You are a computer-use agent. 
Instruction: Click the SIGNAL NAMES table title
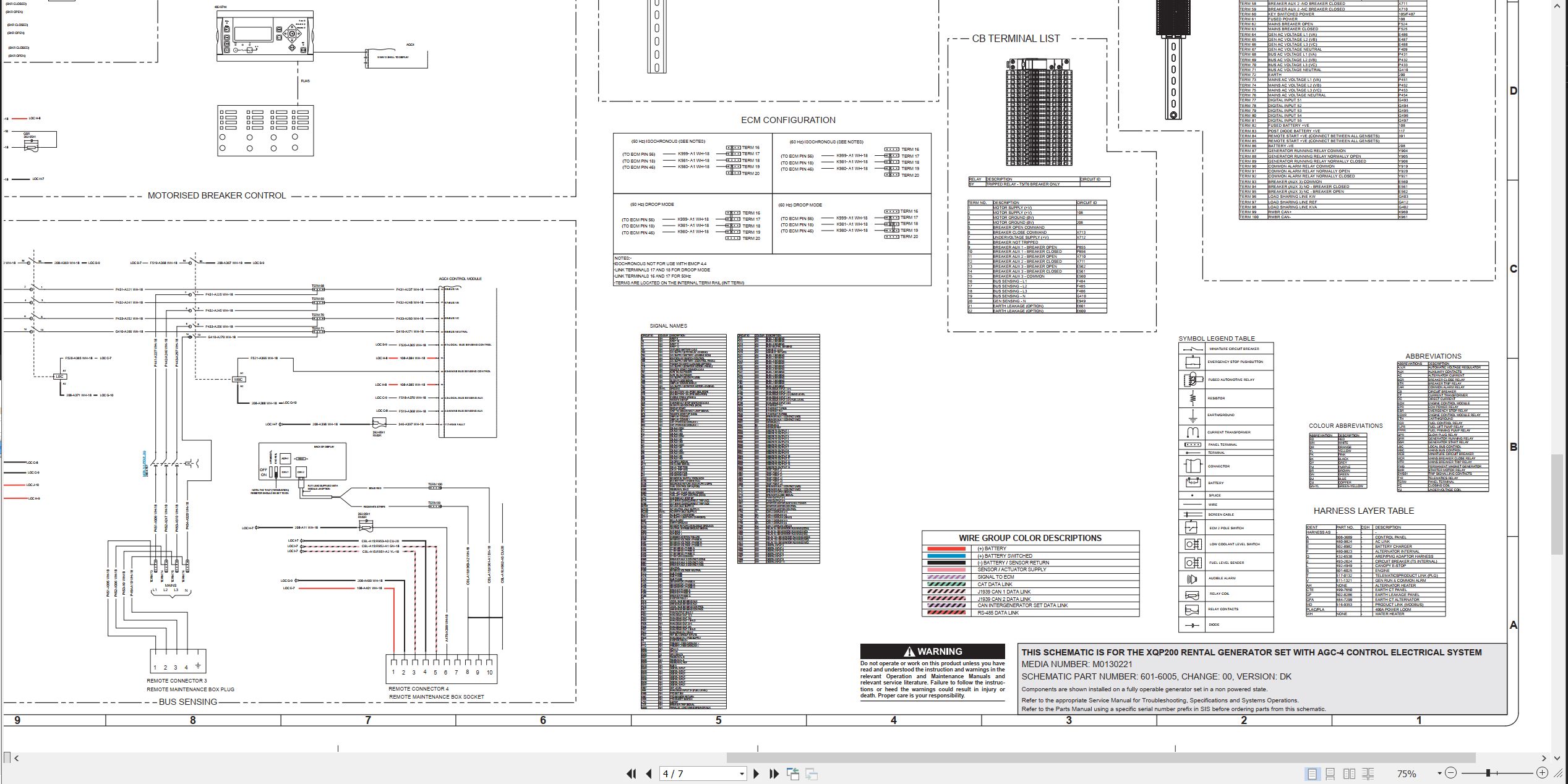[x=668, y=326]
